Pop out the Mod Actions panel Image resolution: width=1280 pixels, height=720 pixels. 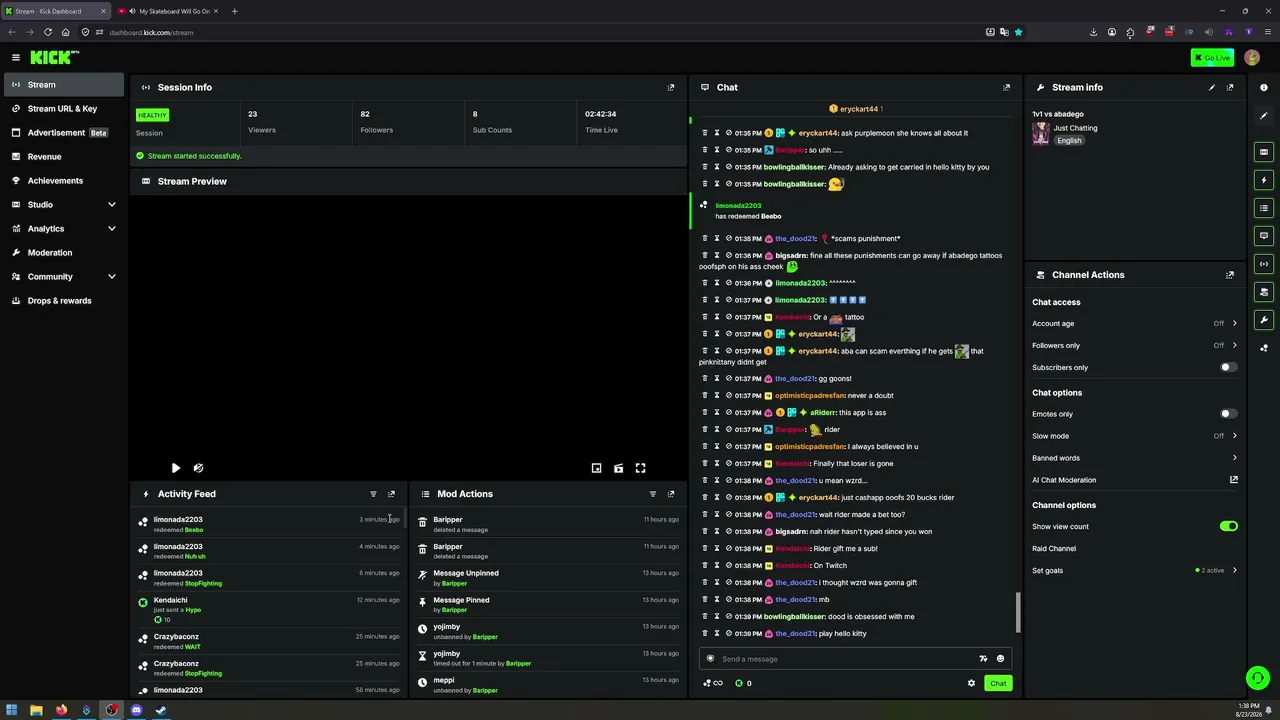(671, 494)
